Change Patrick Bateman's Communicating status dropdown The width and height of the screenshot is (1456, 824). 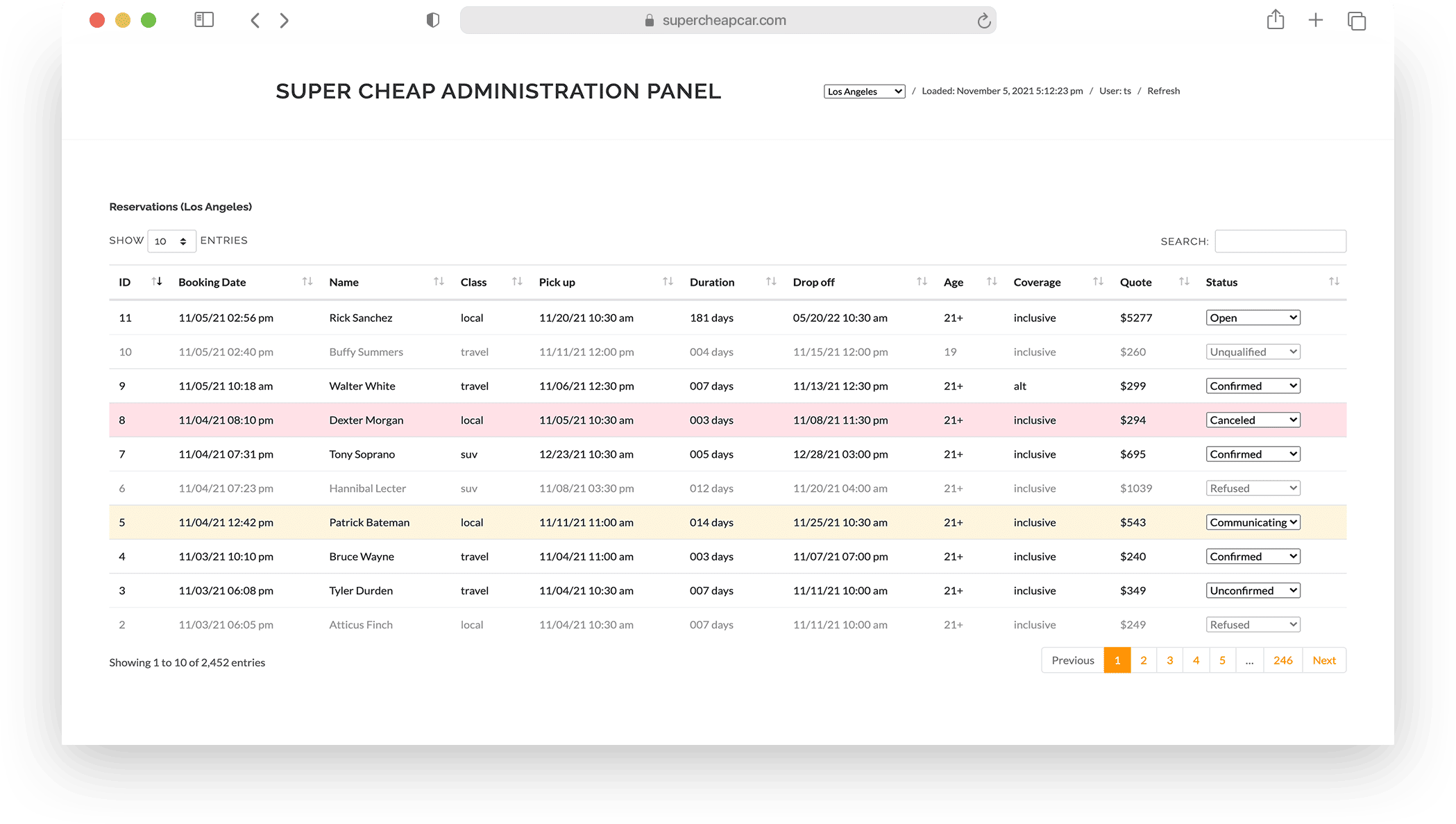(1253, 522)
